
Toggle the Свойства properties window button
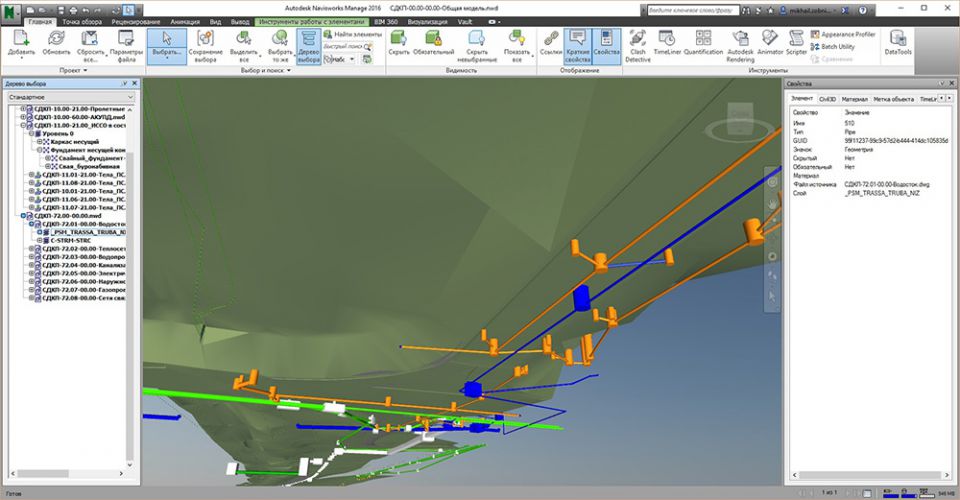[x=607, y=47]
